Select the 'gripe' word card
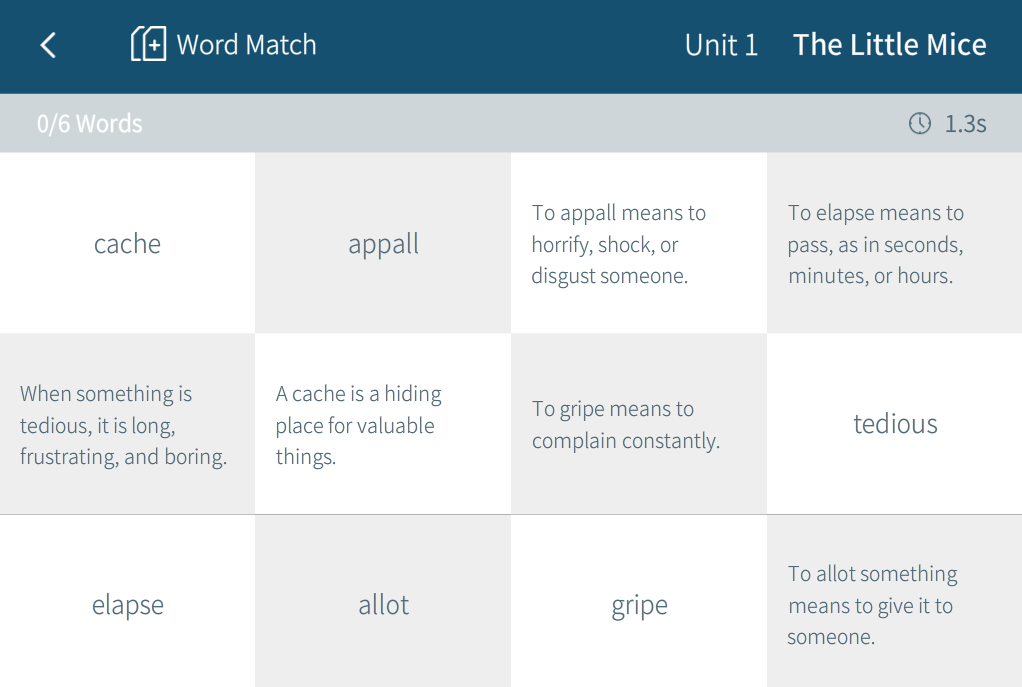The height and width of the screenshot is (687, 1022). click(639, 605)
